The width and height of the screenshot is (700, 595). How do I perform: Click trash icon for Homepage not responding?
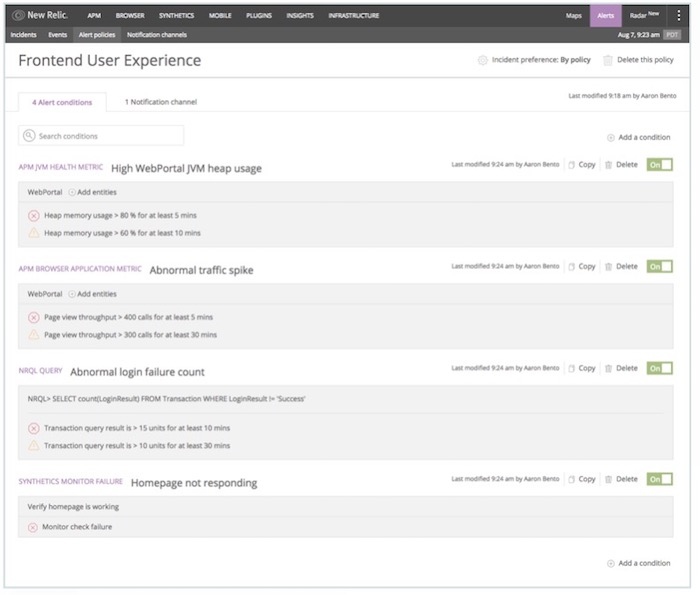click(x=608, y=479)
